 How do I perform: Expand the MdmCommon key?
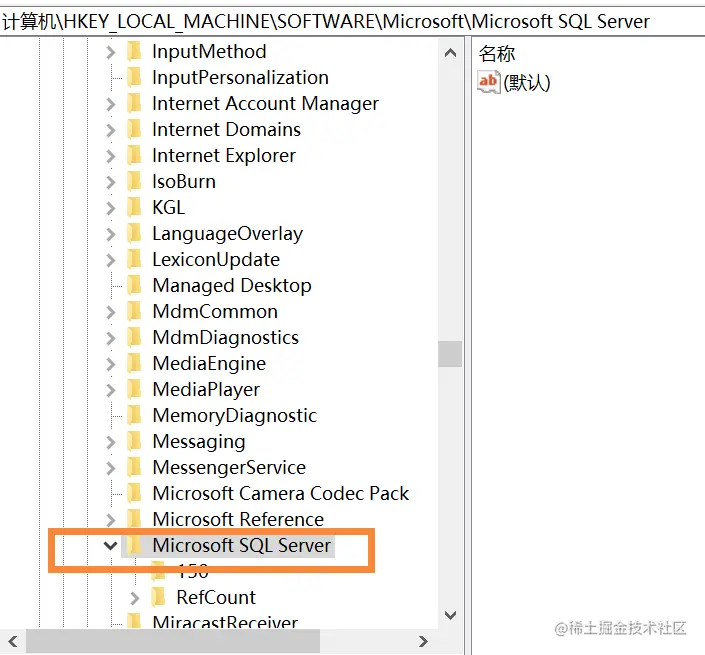(x=111, y=312)
